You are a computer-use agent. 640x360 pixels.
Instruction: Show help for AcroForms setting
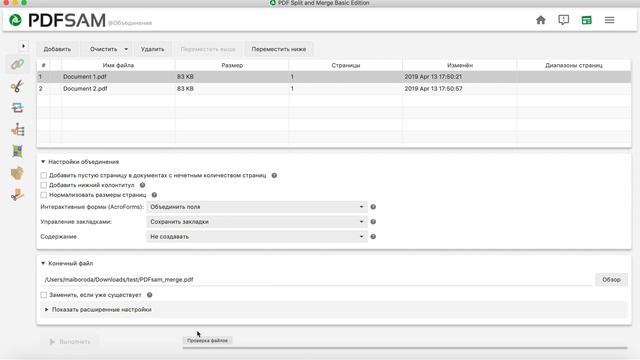(x=373, y=207)
